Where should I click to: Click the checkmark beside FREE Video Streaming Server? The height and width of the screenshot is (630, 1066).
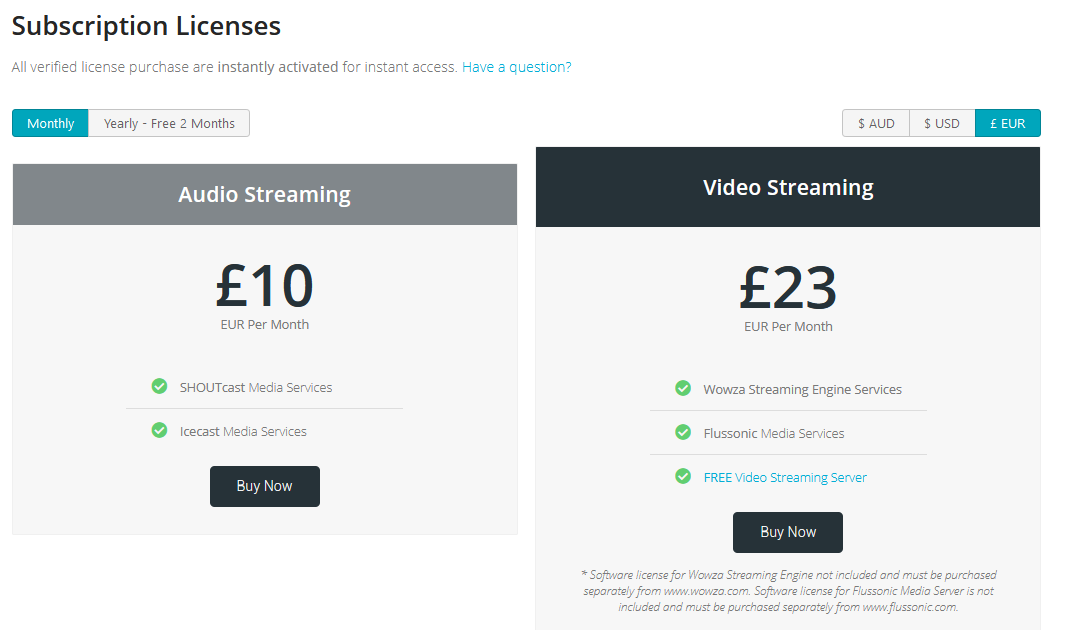pos(683,476)
